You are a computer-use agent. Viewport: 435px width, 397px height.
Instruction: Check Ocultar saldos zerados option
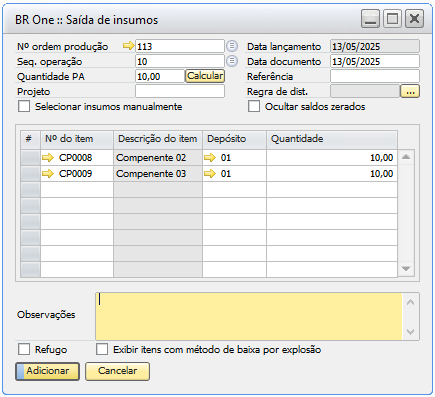click(254, 107)
